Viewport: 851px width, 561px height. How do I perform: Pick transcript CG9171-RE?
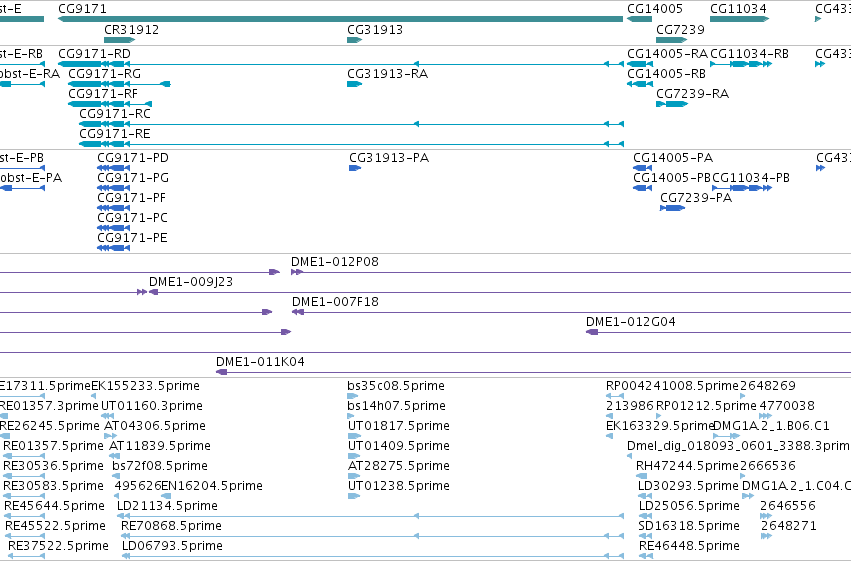pyautogui.click(x=115, y=134)
